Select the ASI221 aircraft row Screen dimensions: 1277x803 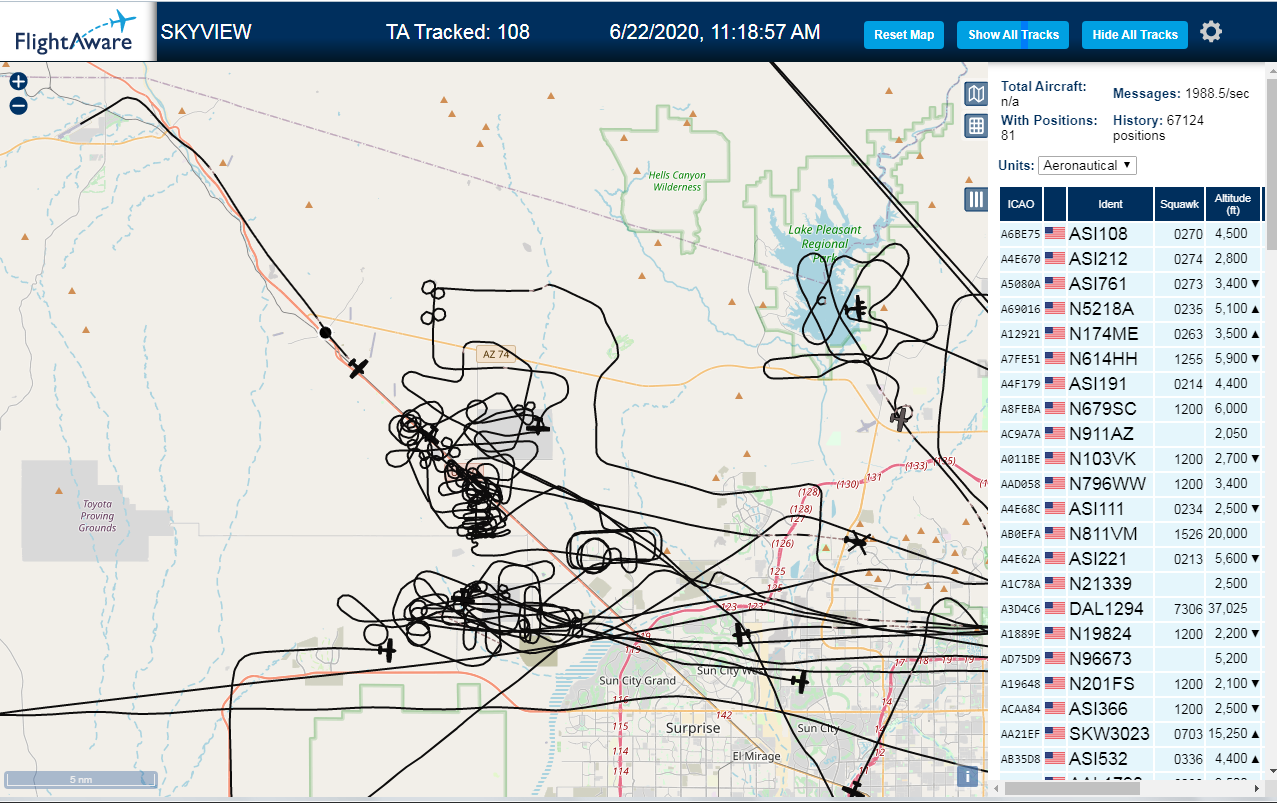(1131, 559)
